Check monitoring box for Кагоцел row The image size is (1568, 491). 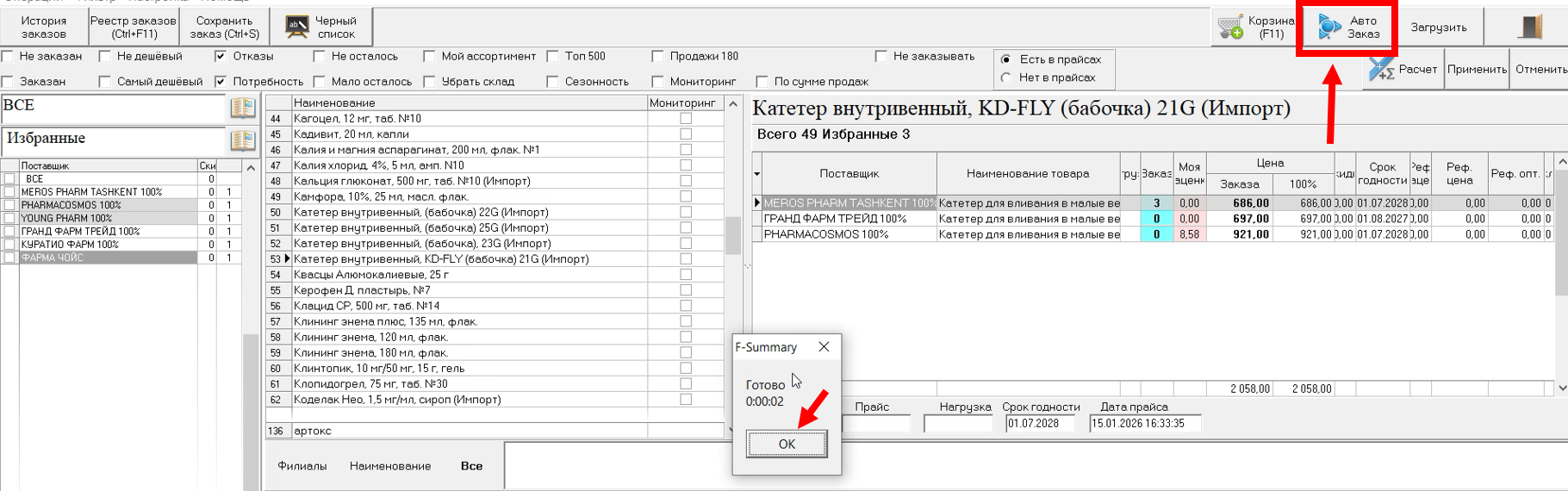[x=686, y=118]
